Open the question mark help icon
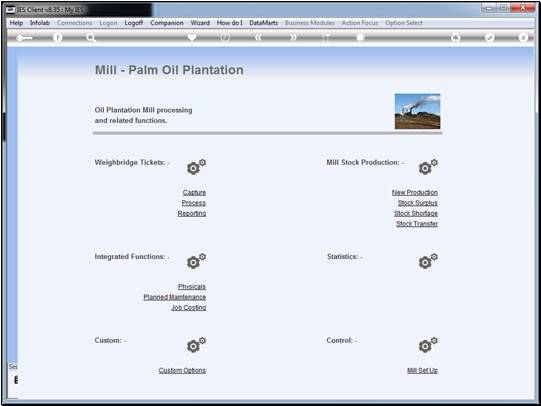The image size is (541, 406). (x=58, y=37)
